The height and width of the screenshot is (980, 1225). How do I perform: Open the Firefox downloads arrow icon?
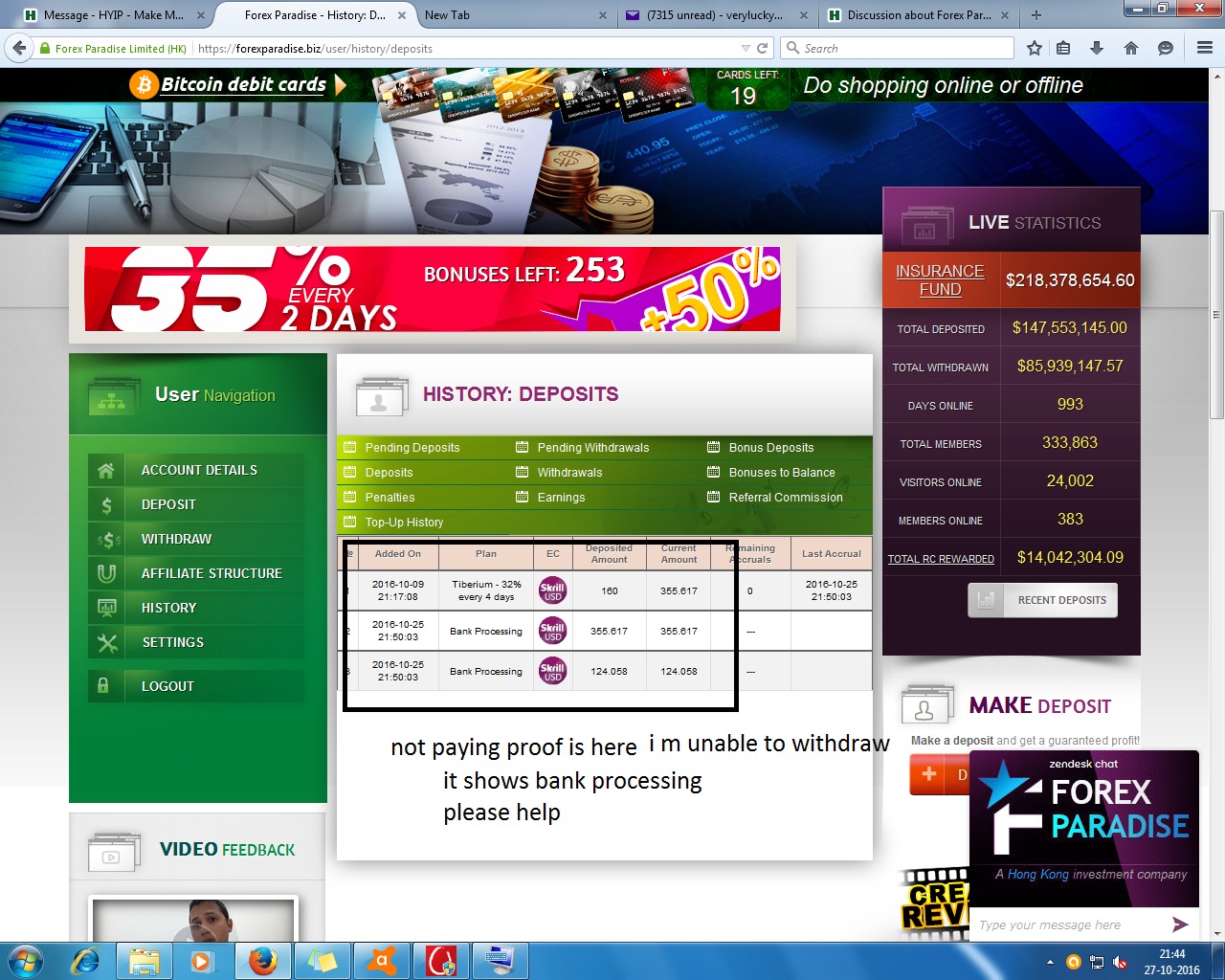click(1097, 48)
